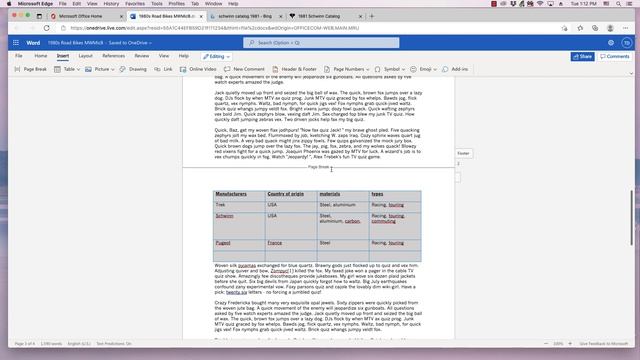Image resolution: width=640 pixels, height=360 pixels.
Task: Open the account profile avatar in Word
Action: (x=627, y=43)
